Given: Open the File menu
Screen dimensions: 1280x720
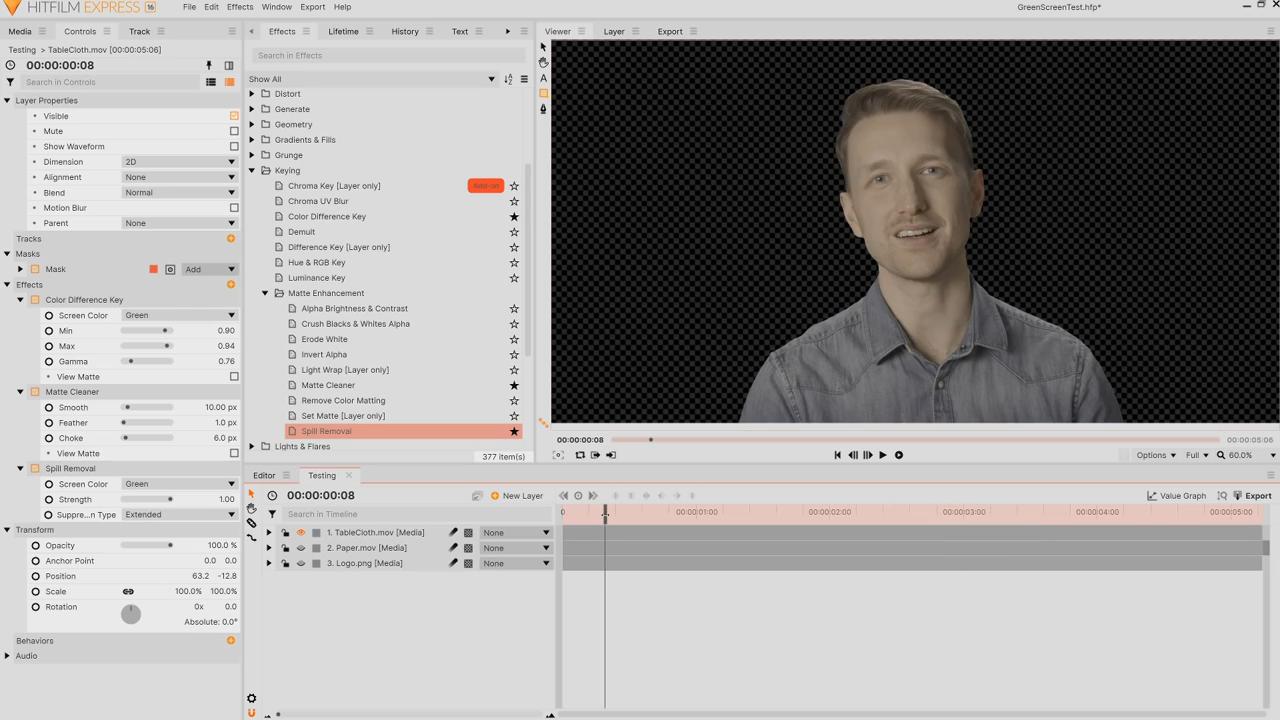Looking at the screenshot, I should pos(189,7).
